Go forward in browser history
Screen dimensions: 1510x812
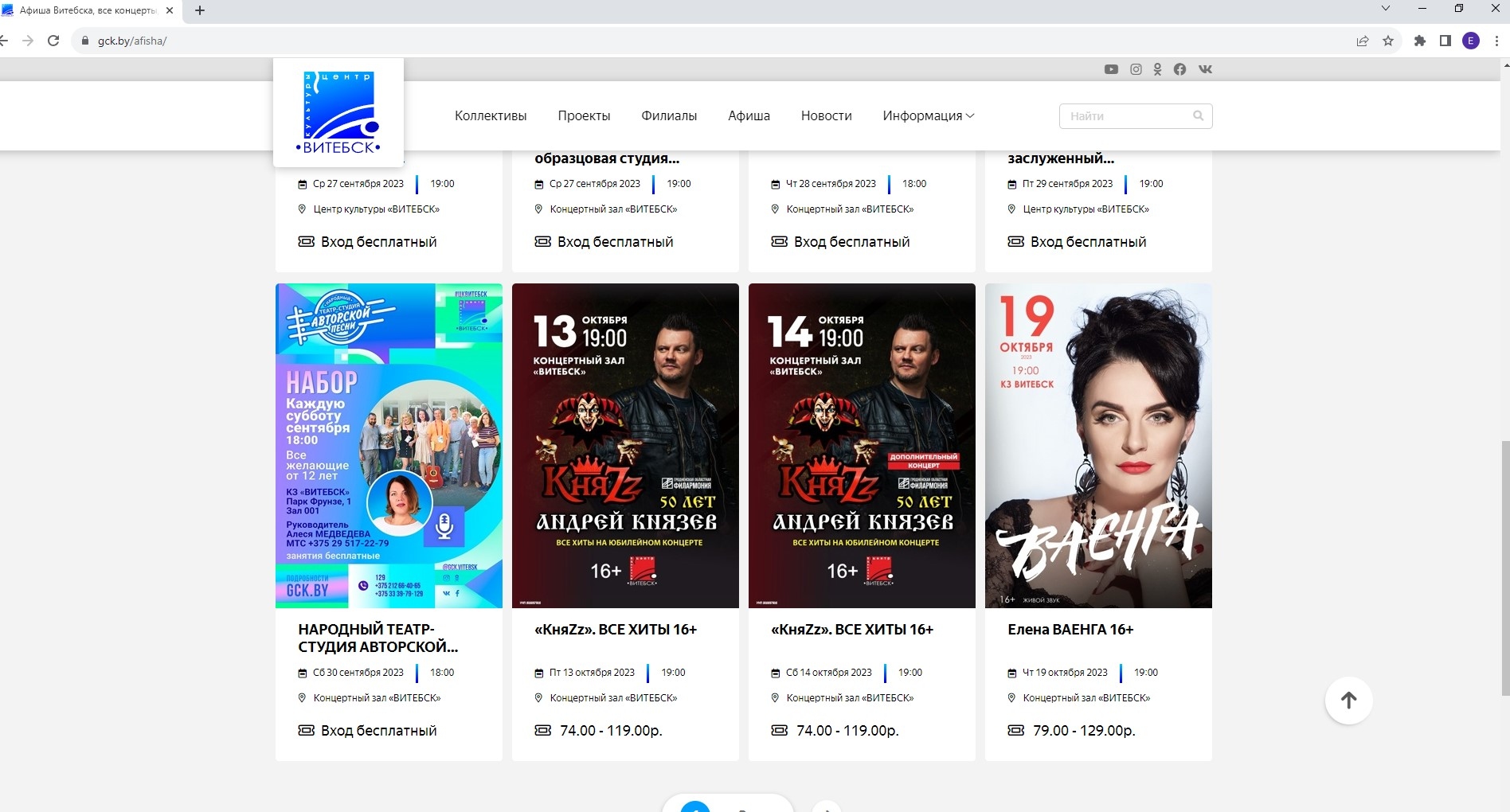click(x=28, y=41)
